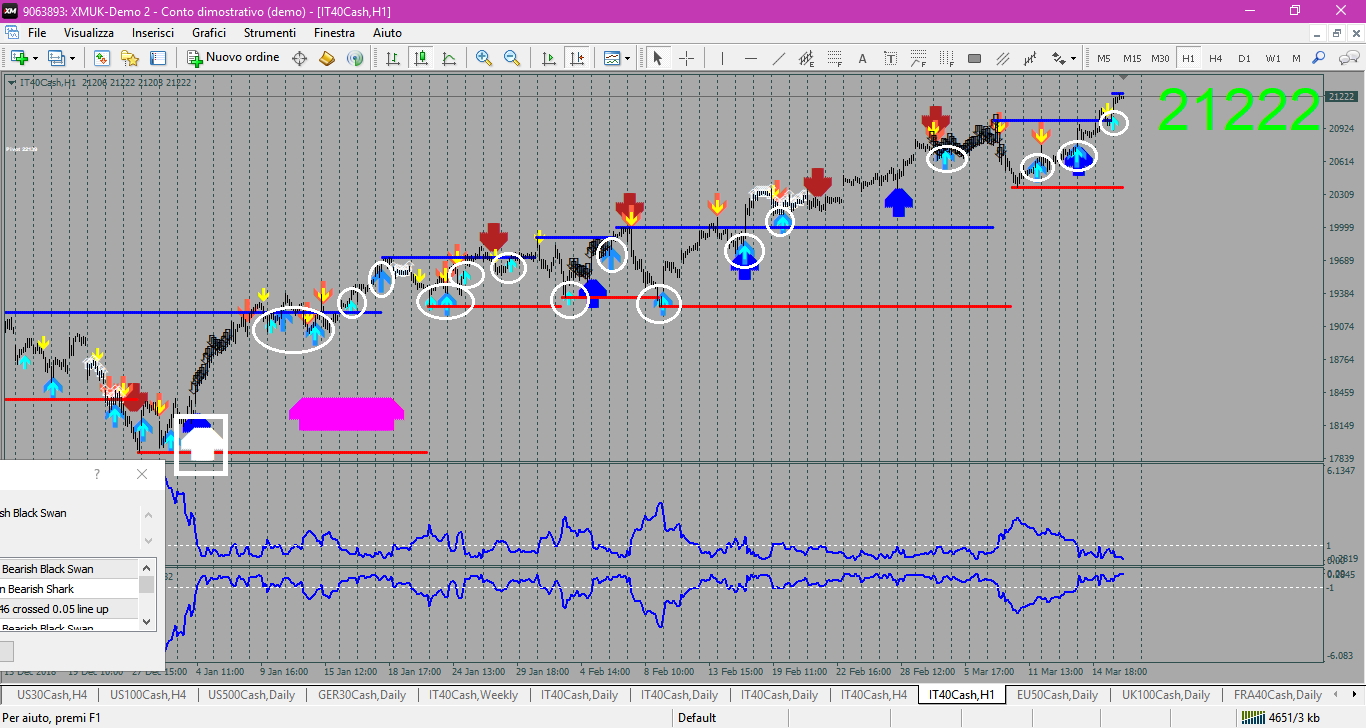Open a new chart window
This screenshot has width=1366, height=728.
pyautogui.click(x=17, y=58)
